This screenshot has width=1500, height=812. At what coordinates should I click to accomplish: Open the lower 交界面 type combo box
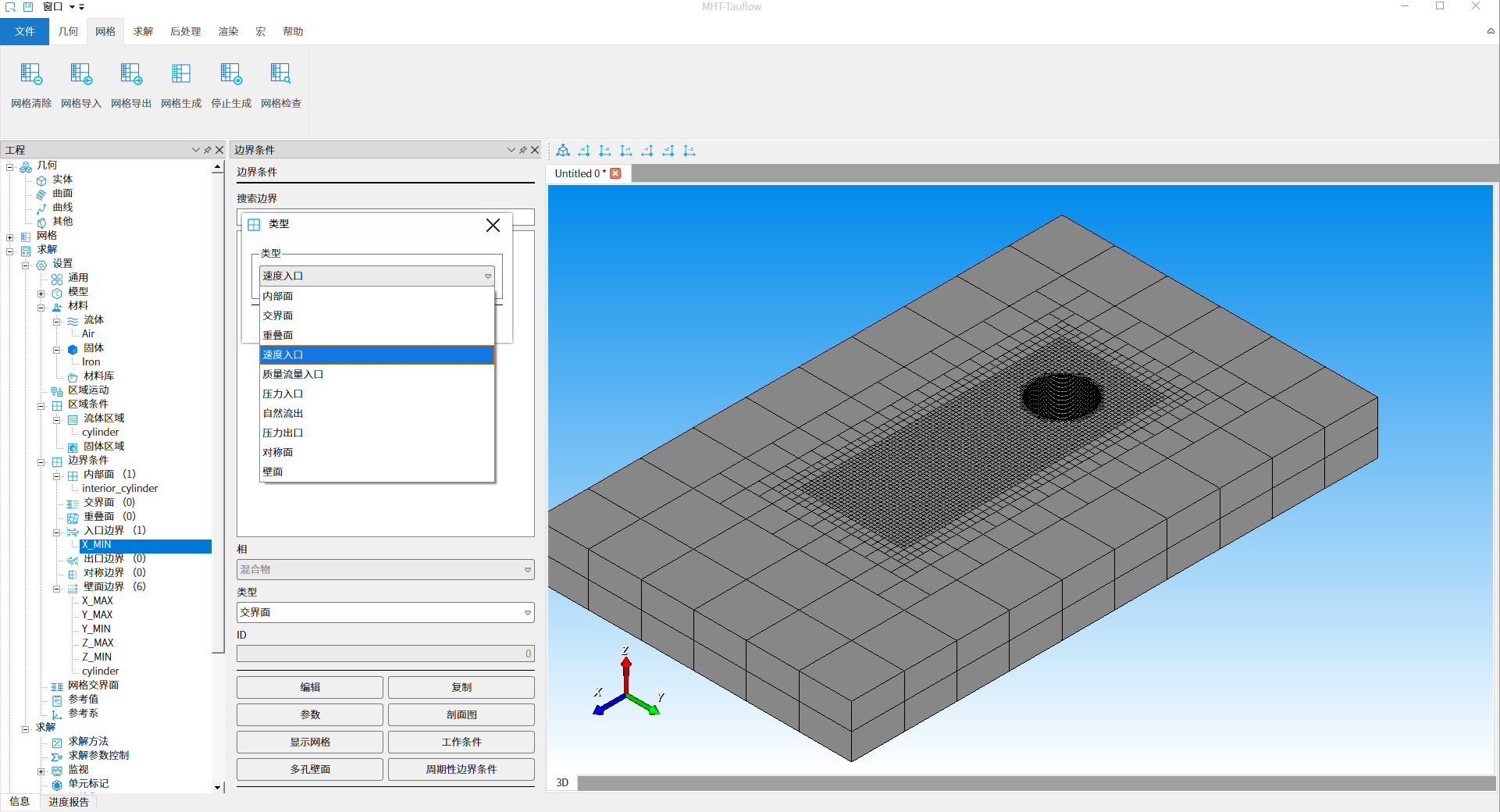pyautogui.click(x=386, y=613)
